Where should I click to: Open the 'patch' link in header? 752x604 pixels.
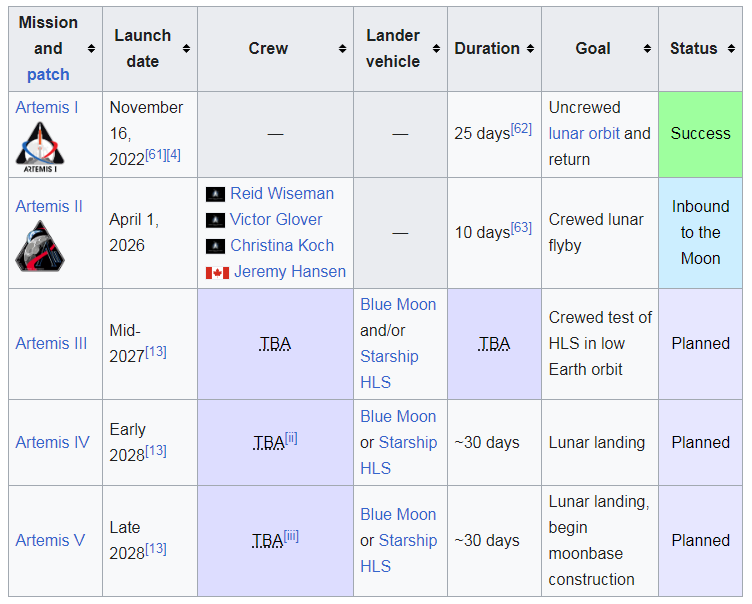pyautogui.click(x=48, y=75)
